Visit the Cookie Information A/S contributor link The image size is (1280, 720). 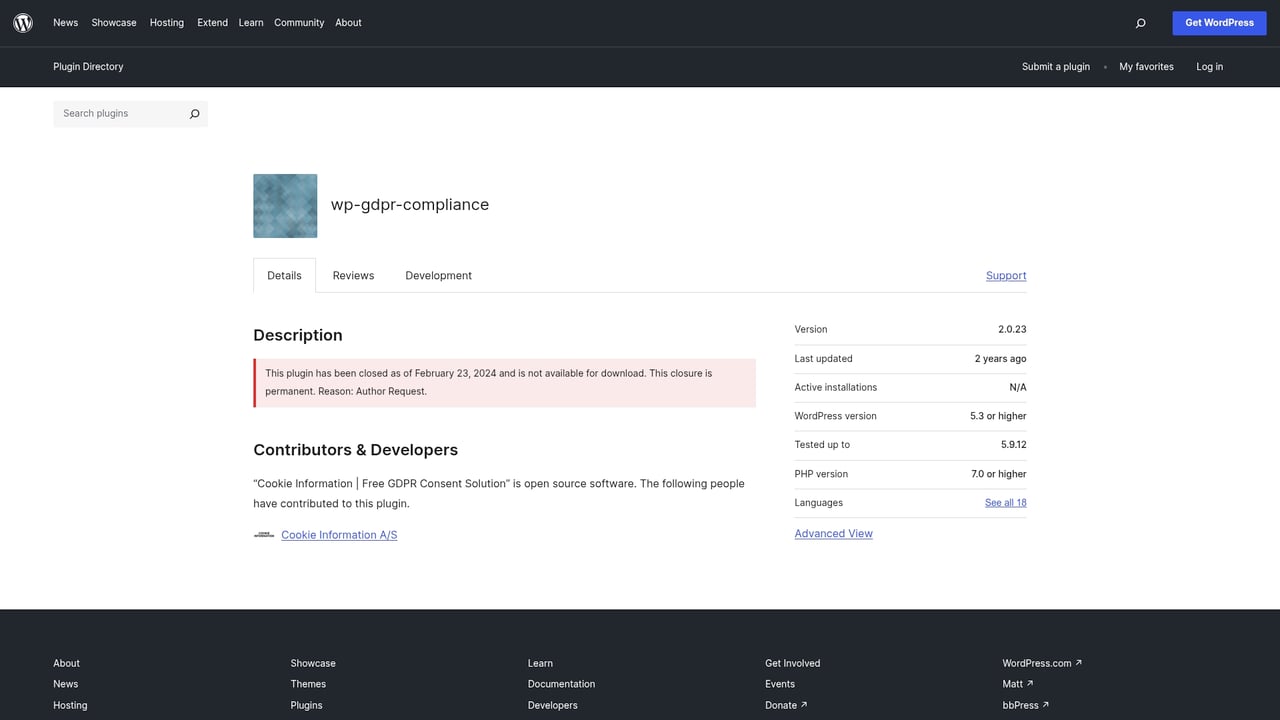pyautogui.click(x=338, y=534)
